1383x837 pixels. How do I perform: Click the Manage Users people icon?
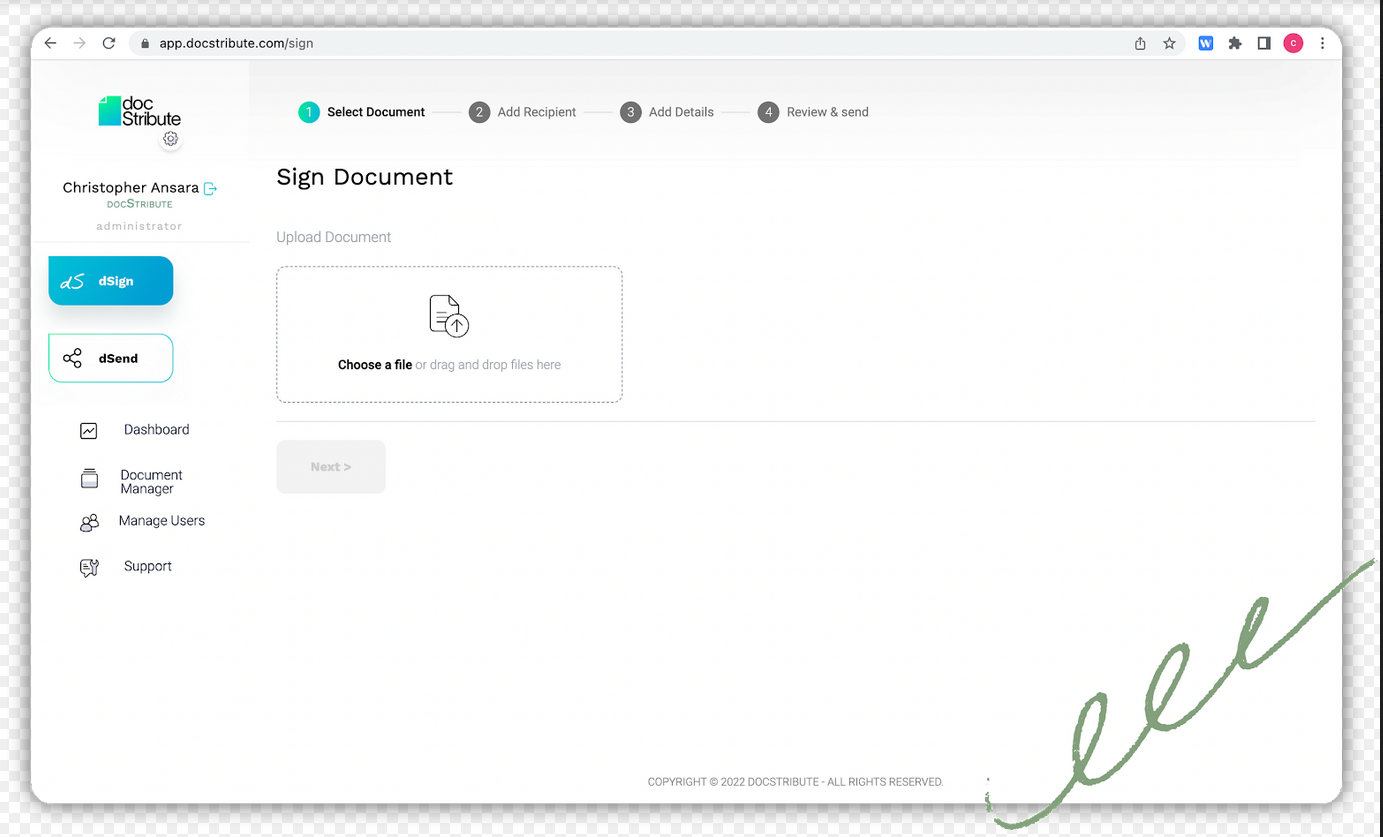(89, 522)
